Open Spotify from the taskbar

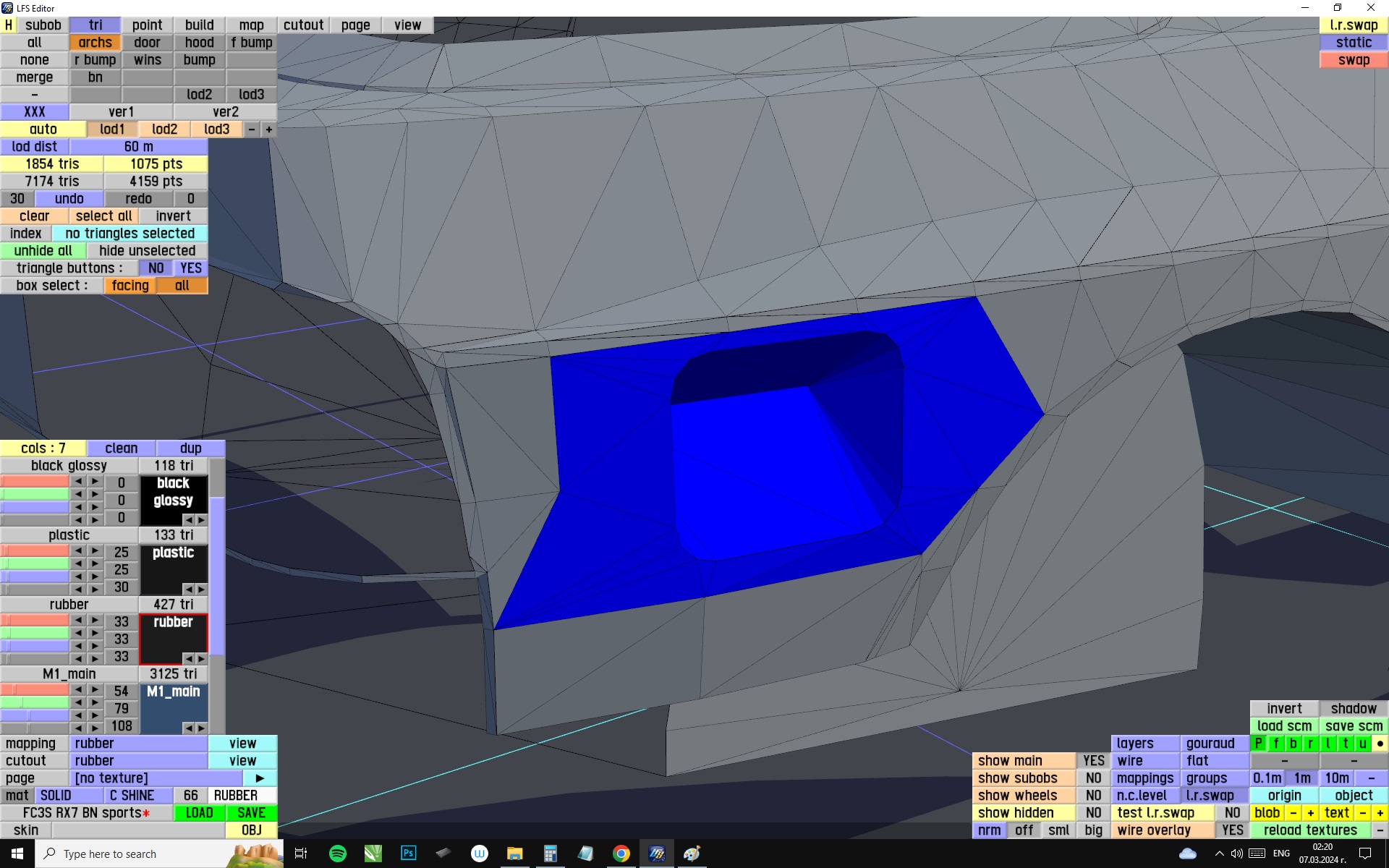pyautogui.click(x=337, y=854)
